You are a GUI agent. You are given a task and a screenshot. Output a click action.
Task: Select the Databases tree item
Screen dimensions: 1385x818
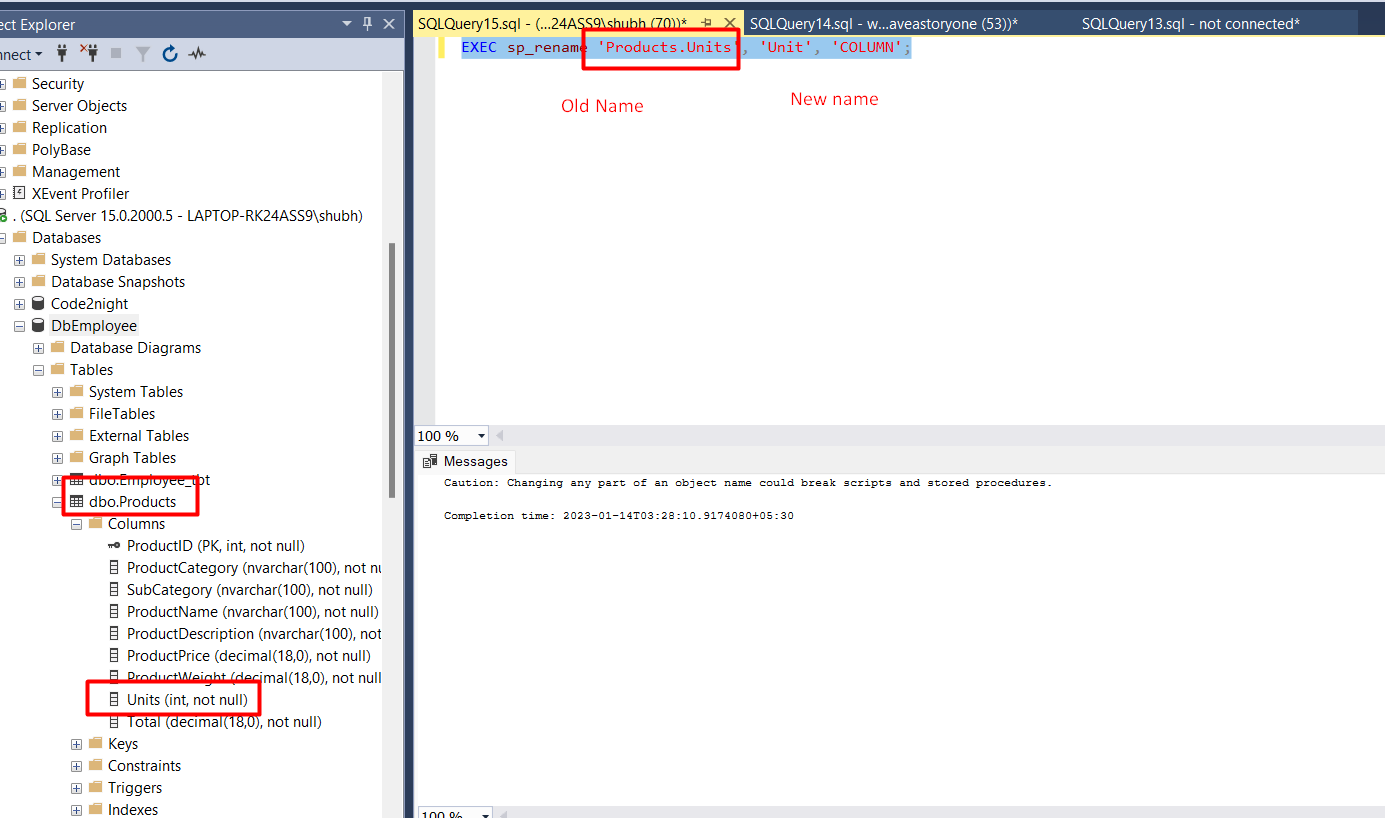coord(66,238)
